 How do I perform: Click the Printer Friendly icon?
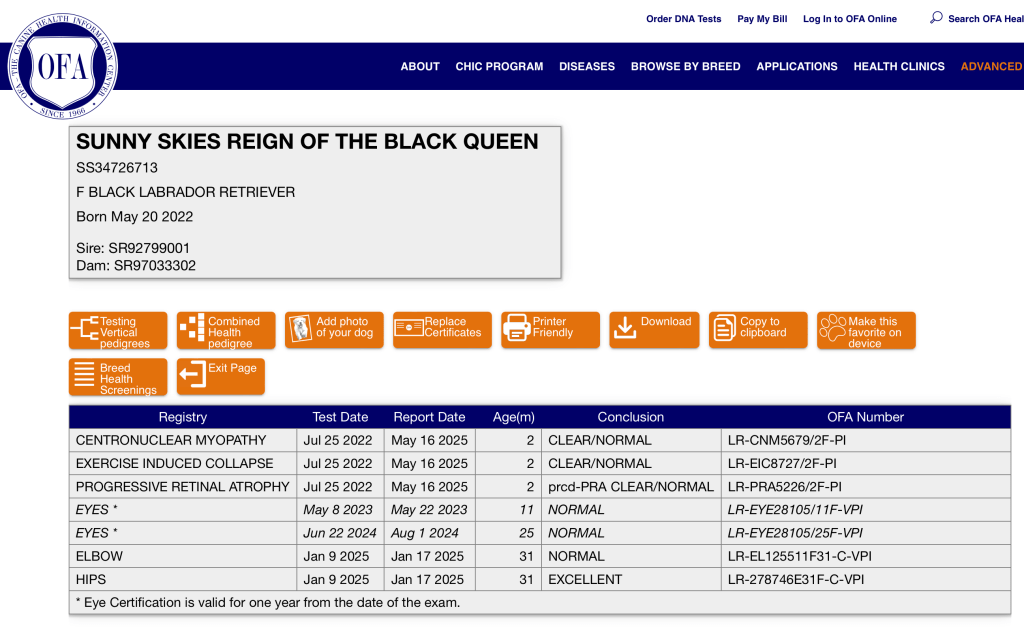point(517,328)
